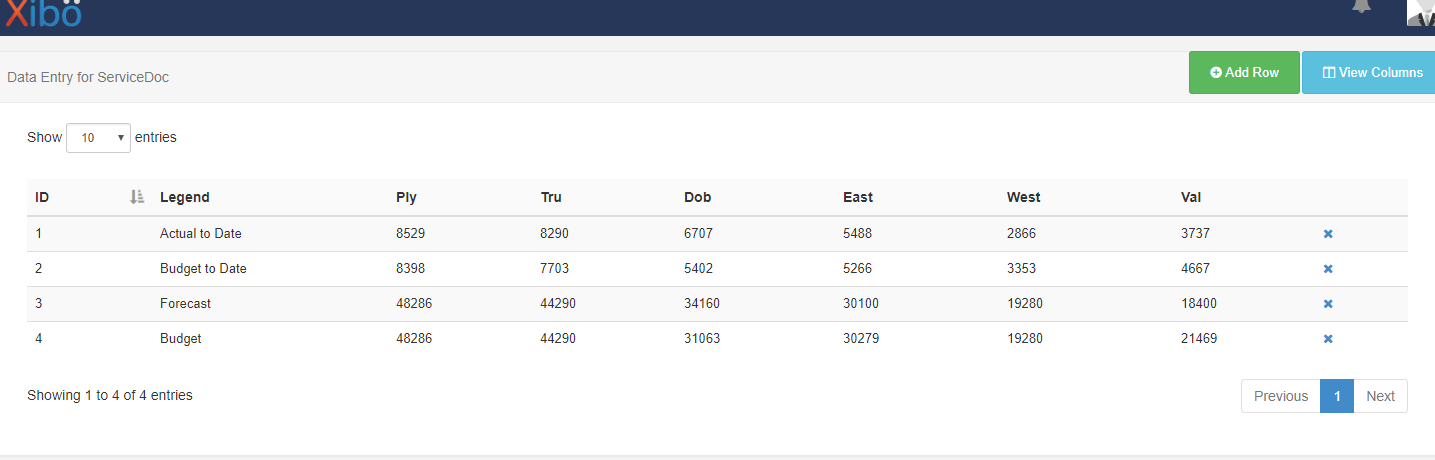This screenshot has height=460, width=1435.
Task: Open the notifications bell in the header
Action: 1361,6
